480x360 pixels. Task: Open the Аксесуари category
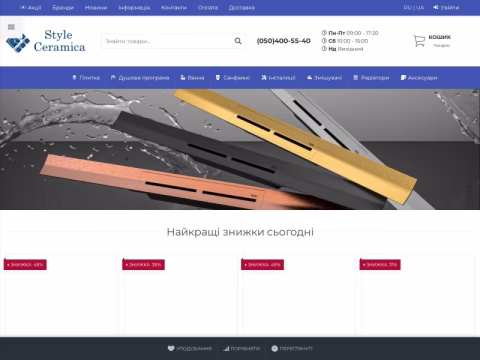click(x=422, y=78)
